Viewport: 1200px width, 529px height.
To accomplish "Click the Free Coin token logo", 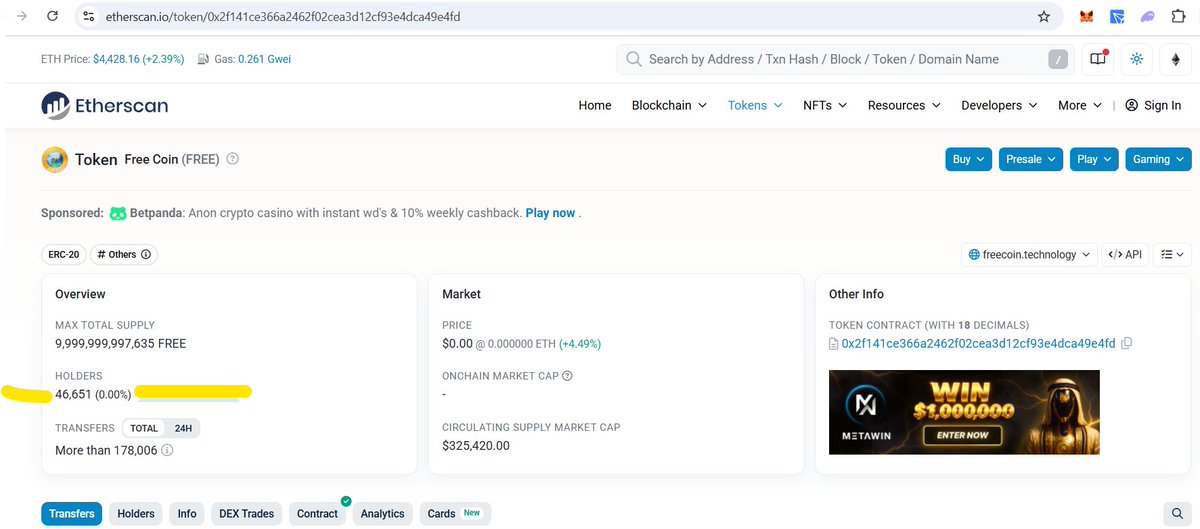I will click(x=54, y=159).
